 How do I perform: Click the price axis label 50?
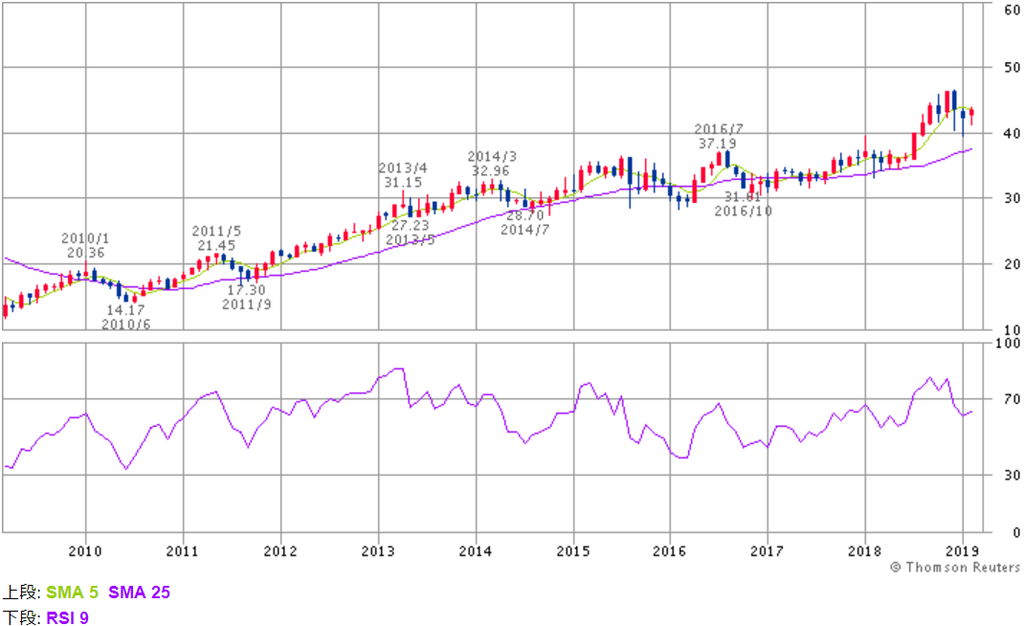tap(1012, 67)
